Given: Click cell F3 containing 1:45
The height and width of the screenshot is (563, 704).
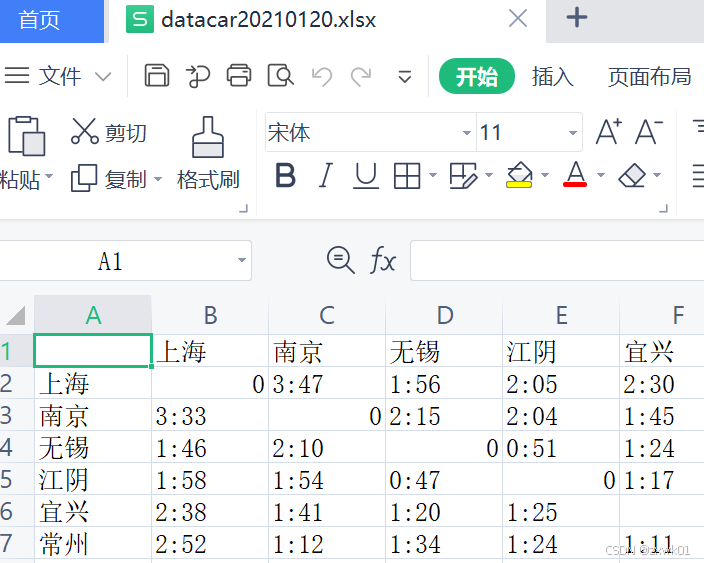Looking at the screenshot, I should pos(662,415).
